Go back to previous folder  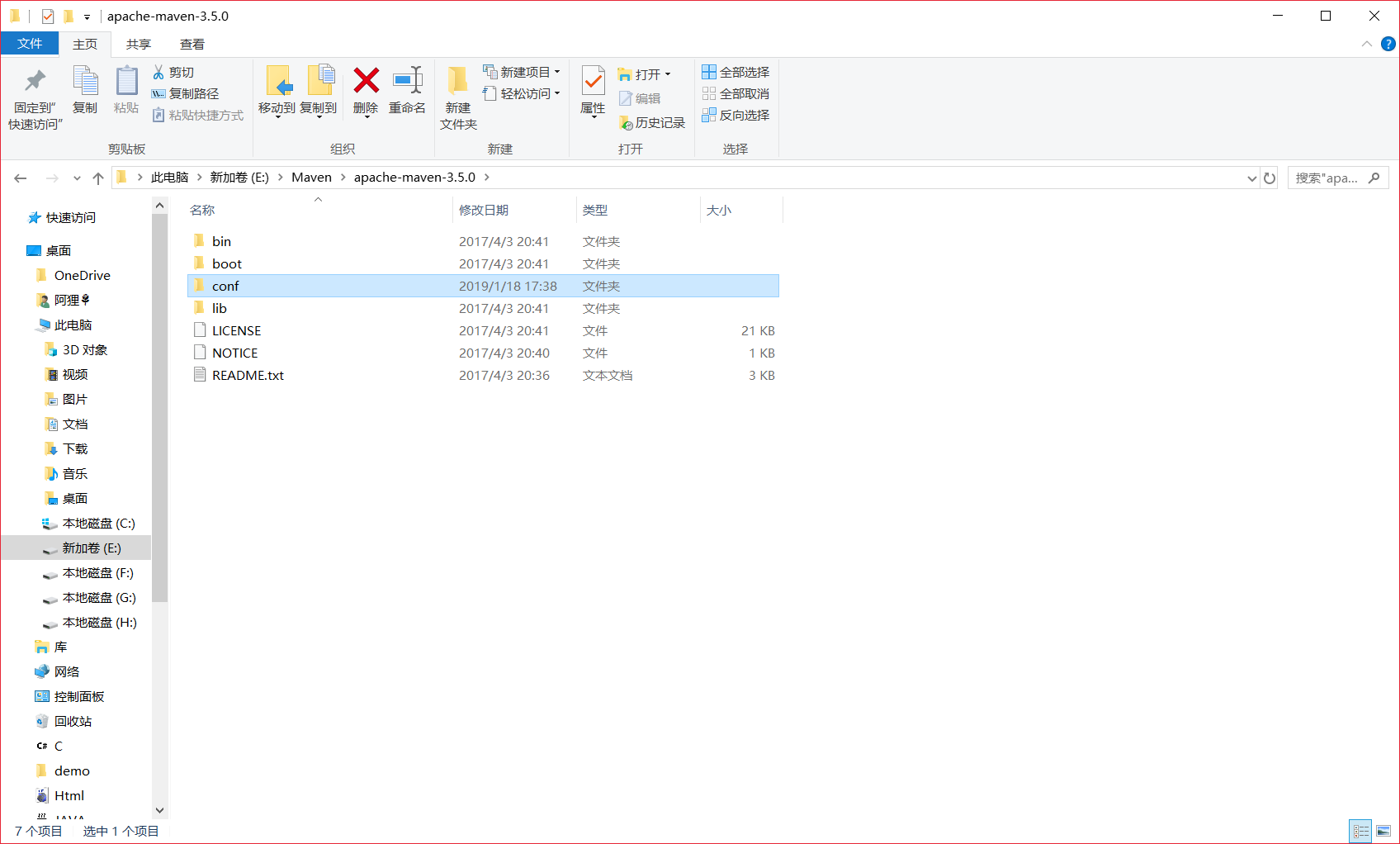point(21,178)
